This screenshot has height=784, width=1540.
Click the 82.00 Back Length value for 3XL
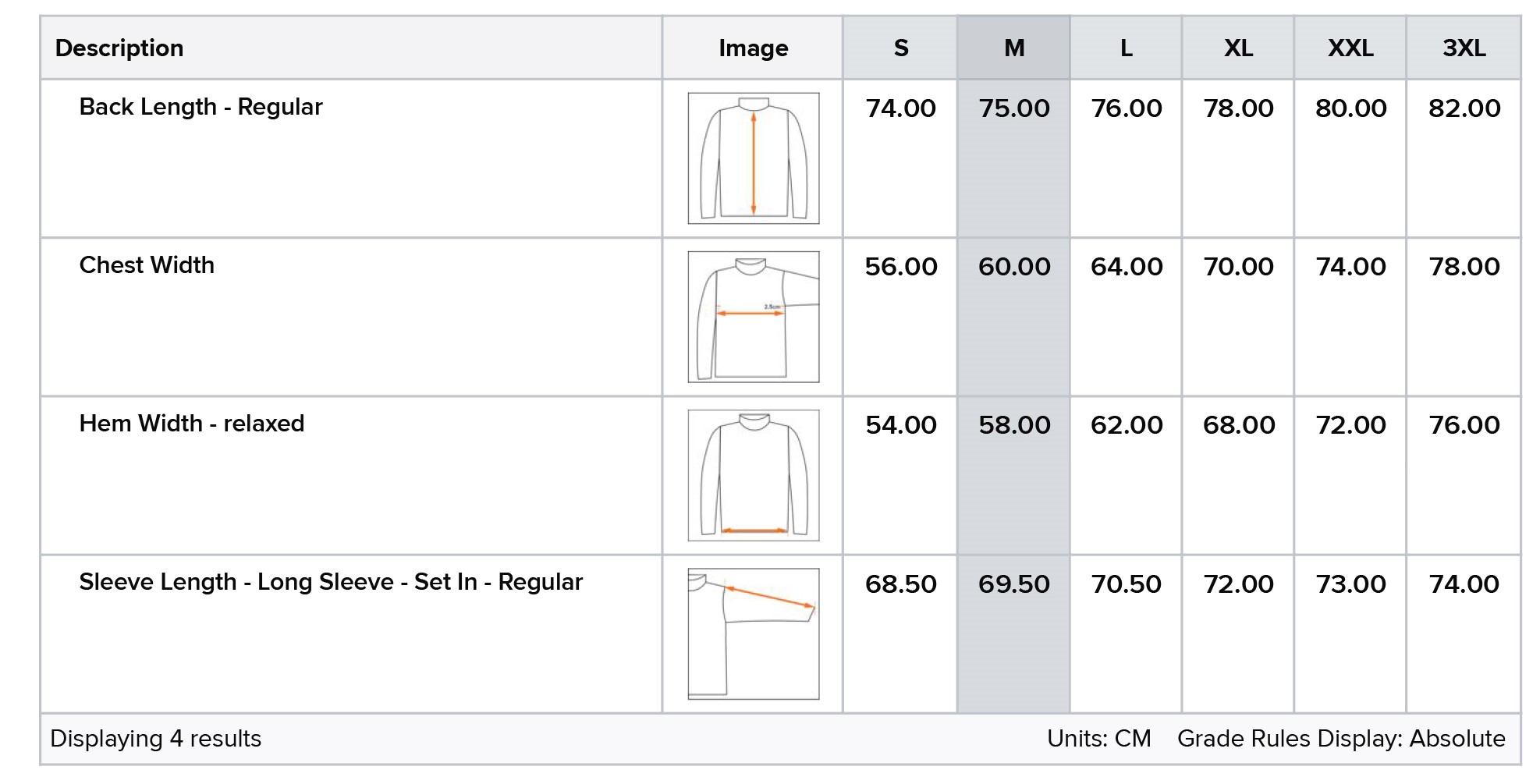point(1464,108)
